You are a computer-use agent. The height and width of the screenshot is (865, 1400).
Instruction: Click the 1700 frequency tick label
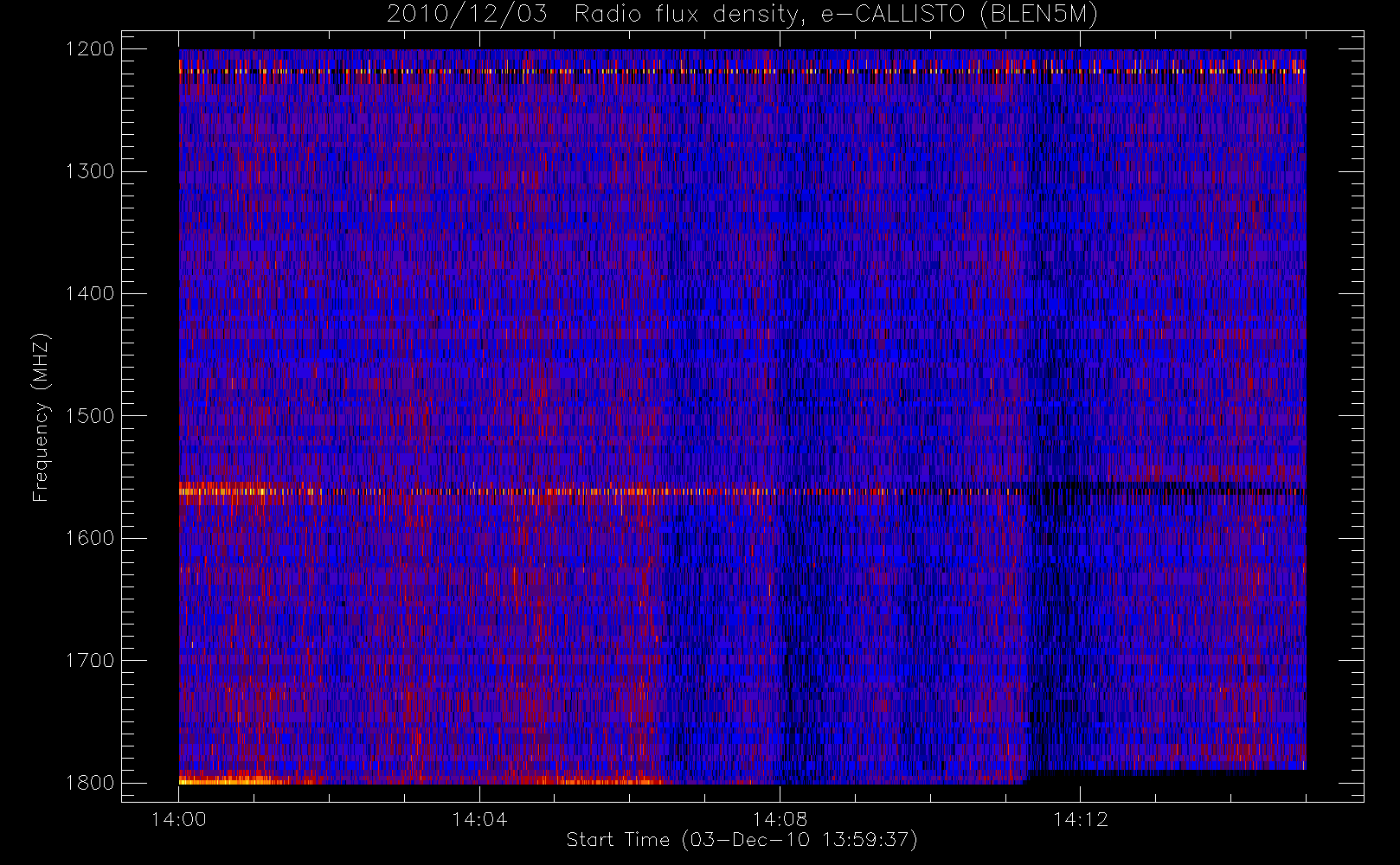click(x=90, y=660)
